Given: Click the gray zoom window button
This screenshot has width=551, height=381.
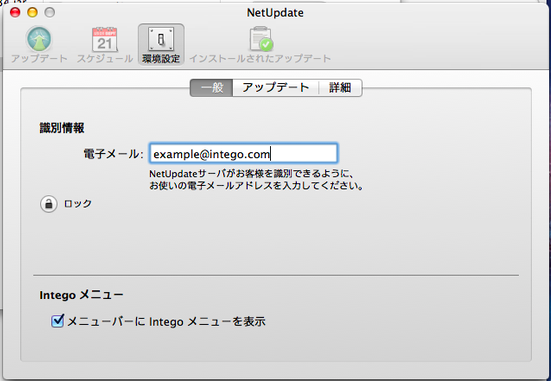Looking at the screenshot, I should 50,13.
